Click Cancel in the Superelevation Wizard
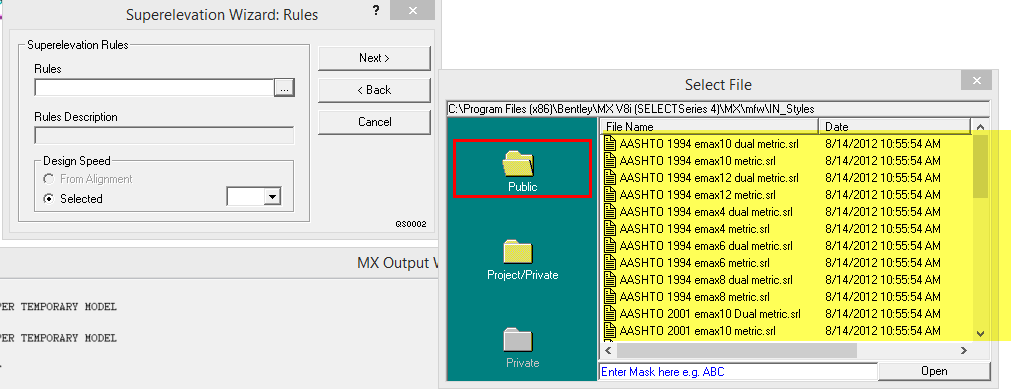 pyautogui.click(x=374, y=122)
